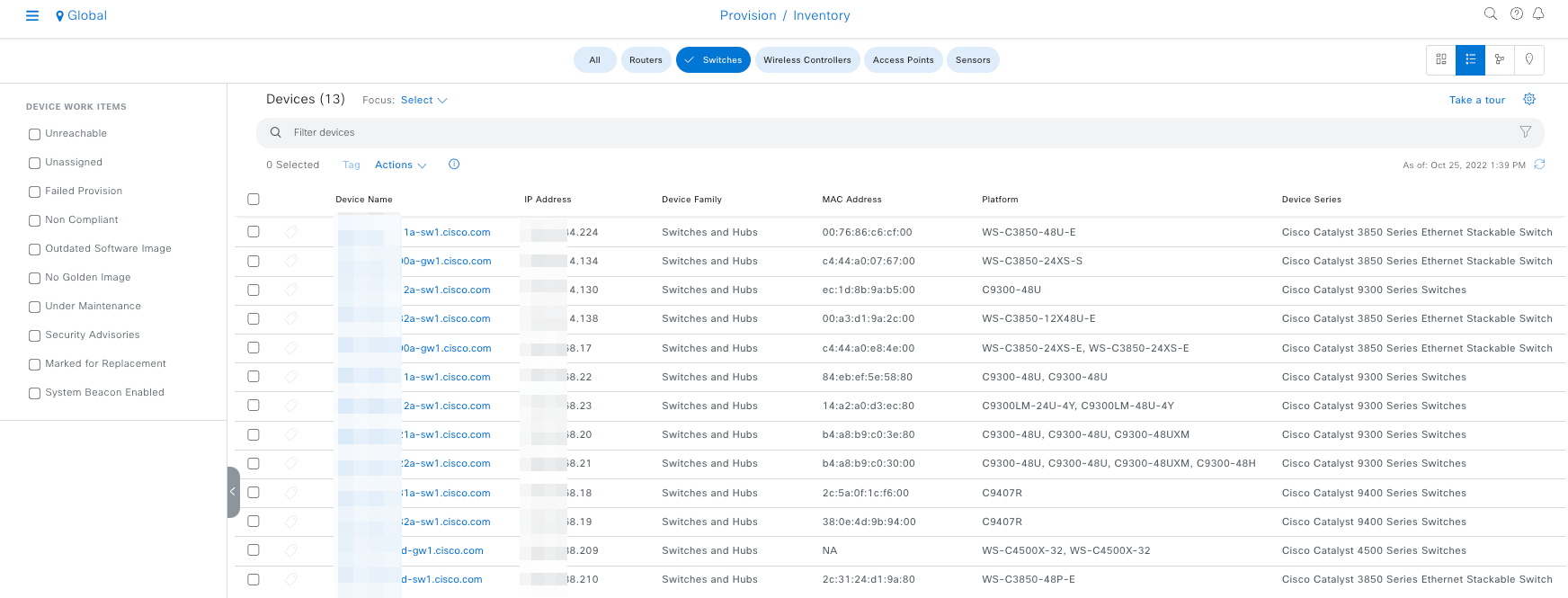Open the notifications bell icon
The height and width of the screenshot is (598, 1568).
pyautogui.click(x=1538, y=13)
